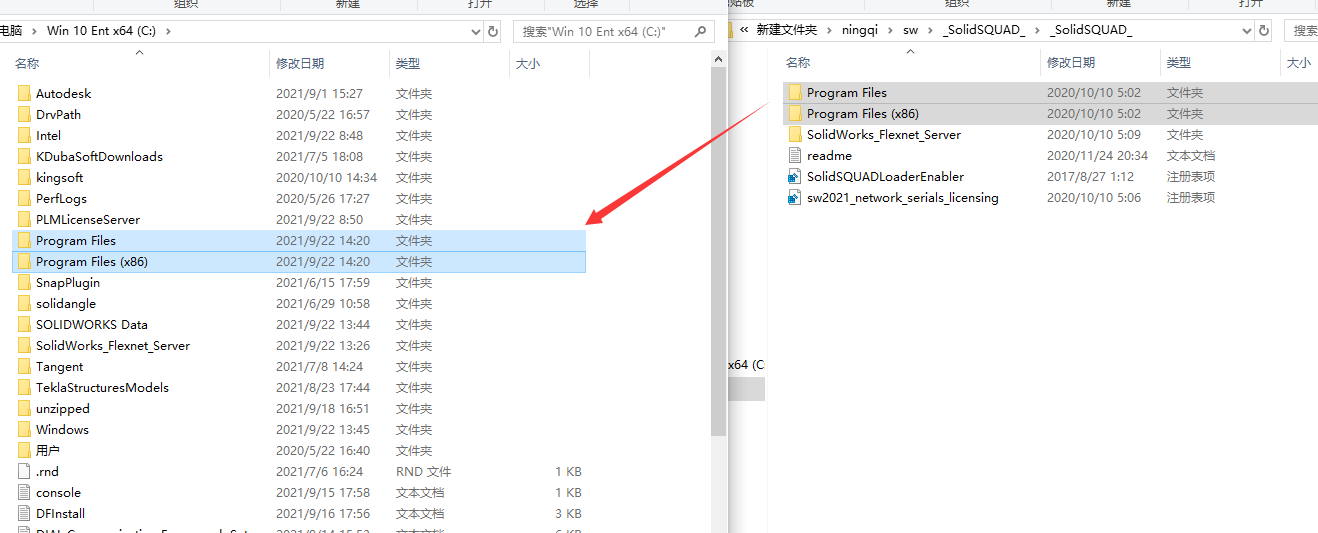Click the vertical scrollbar in C: drive window
Viewport: 1318px width, 533px height.
(x=718, y=250)
